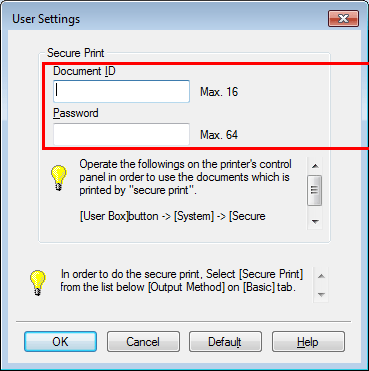Click the up arrow beside the Output Method tip
Screen dimensions: 369x371
[321, 276]
